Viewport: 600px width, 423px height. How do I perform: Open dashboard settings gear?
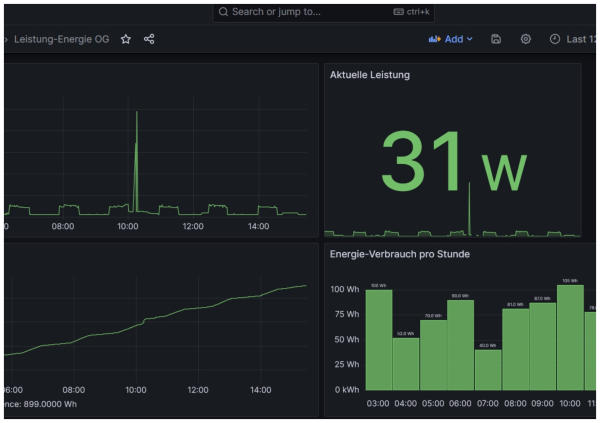pos(525,39)
